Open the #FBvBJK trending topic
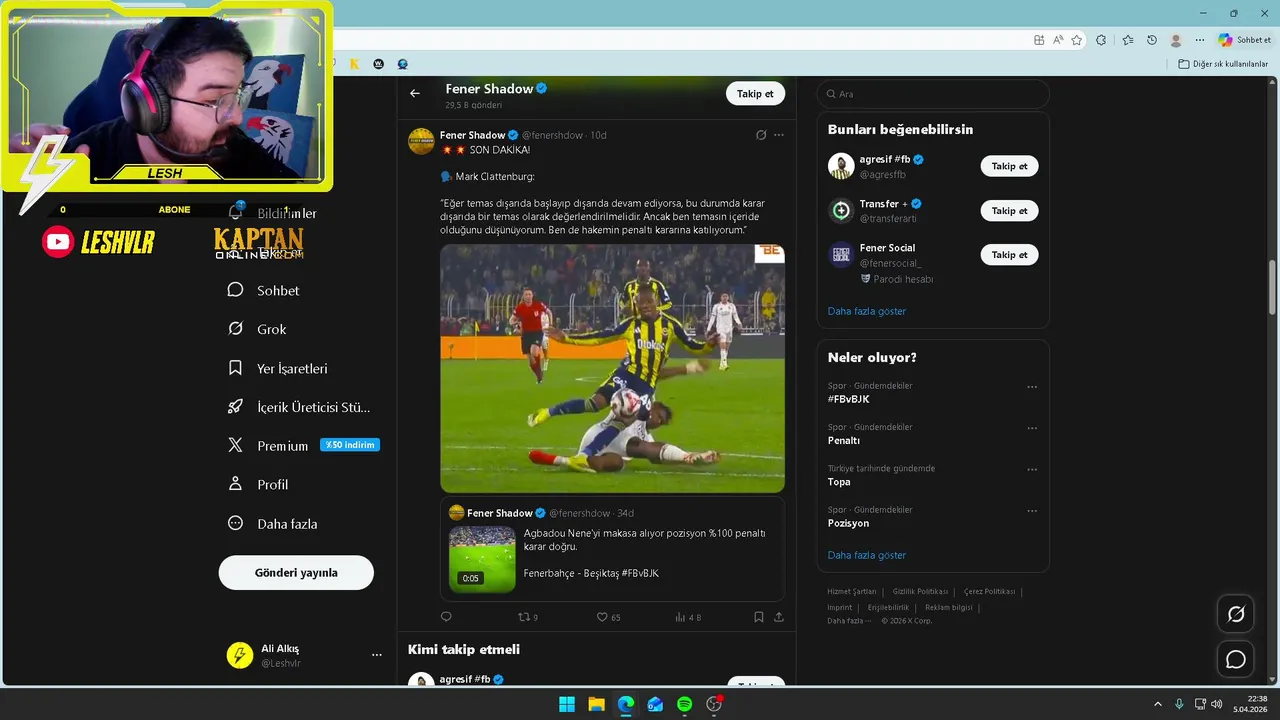This screenshot has height=720, width=1280. (848, 399)
